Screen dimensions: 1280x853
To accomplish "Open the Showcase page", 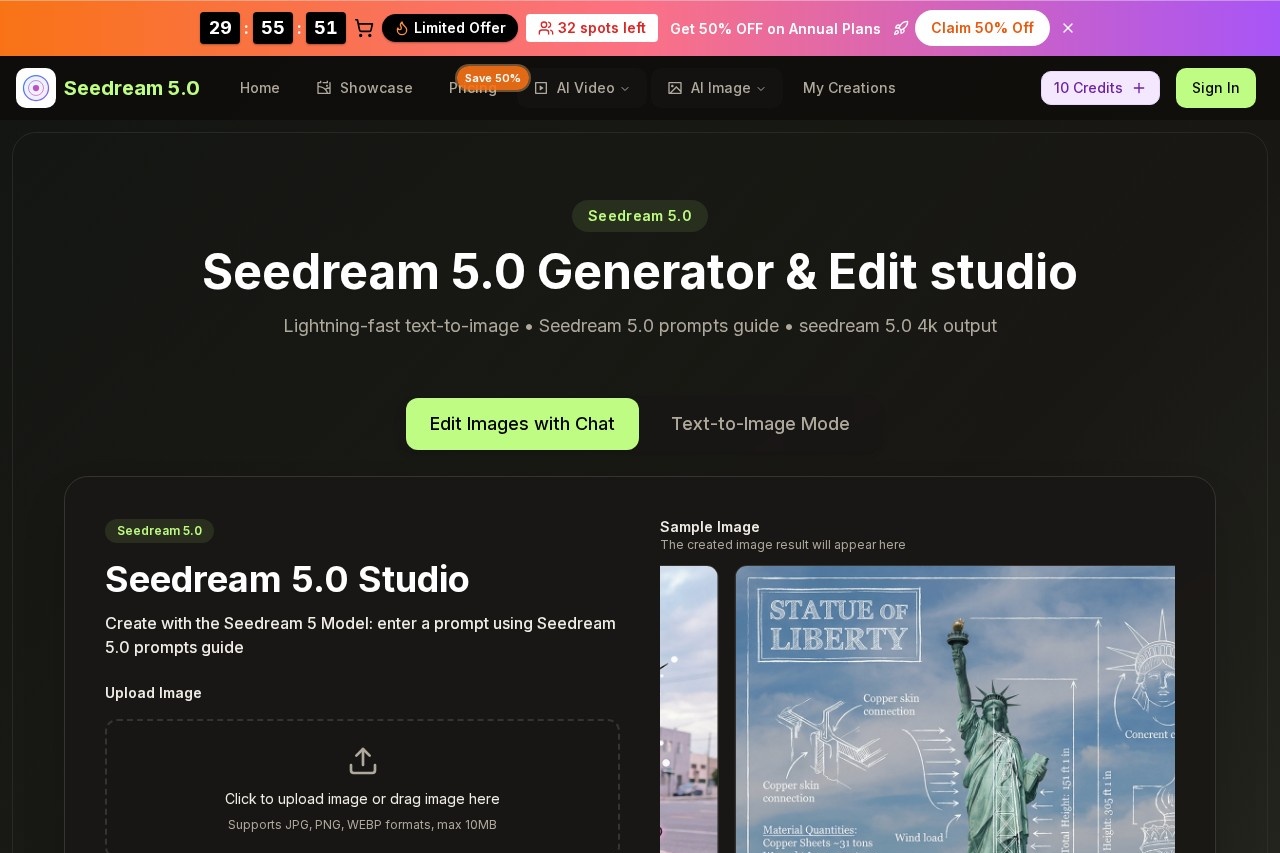I will pyautogui.click(x=364, y=88).
